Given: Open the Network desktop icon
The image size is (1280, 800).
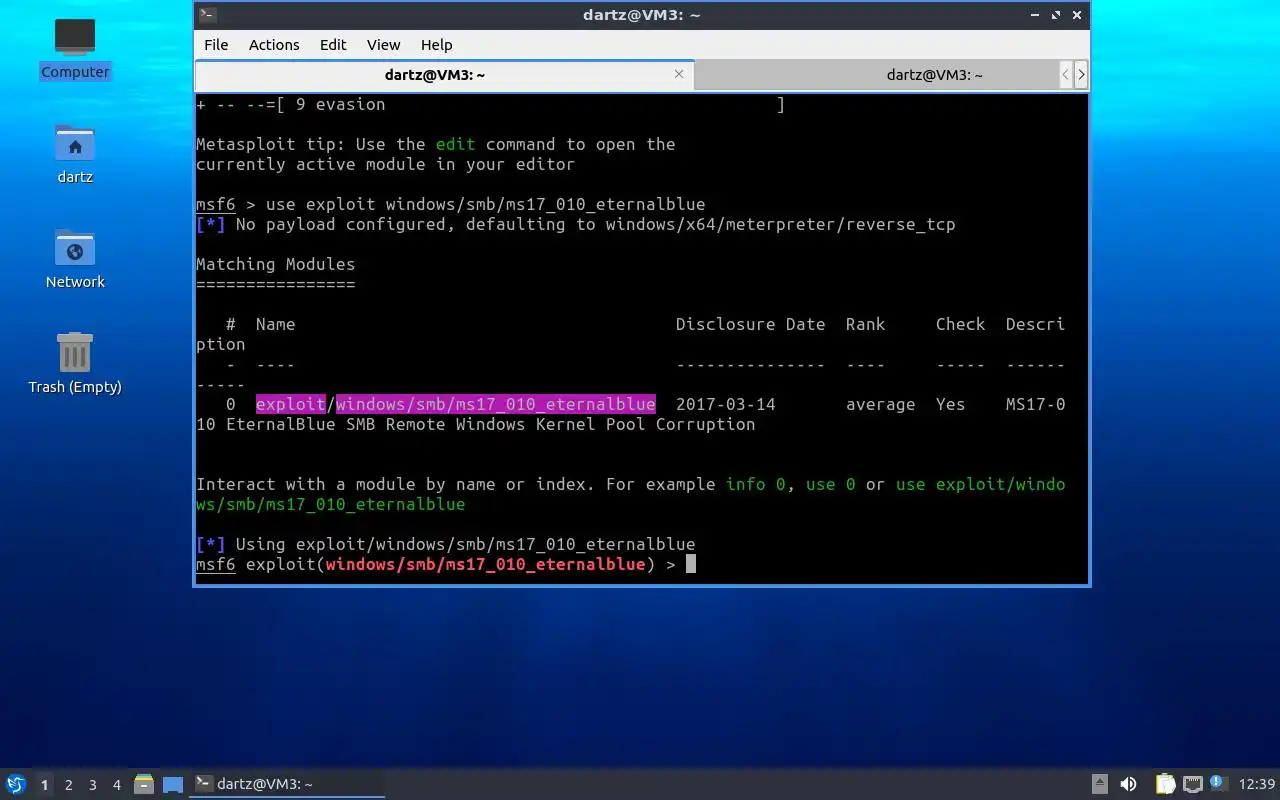Looking at the screenshot, I should point(75,259).
